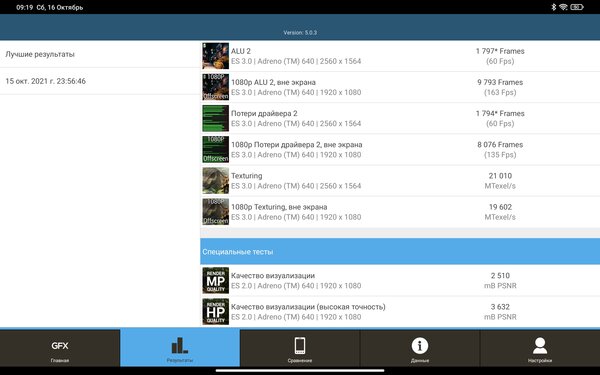Open the 3 632 mB PSNR high precision result
This screenshot has width=600, height=375.
[x=500, y=312]
